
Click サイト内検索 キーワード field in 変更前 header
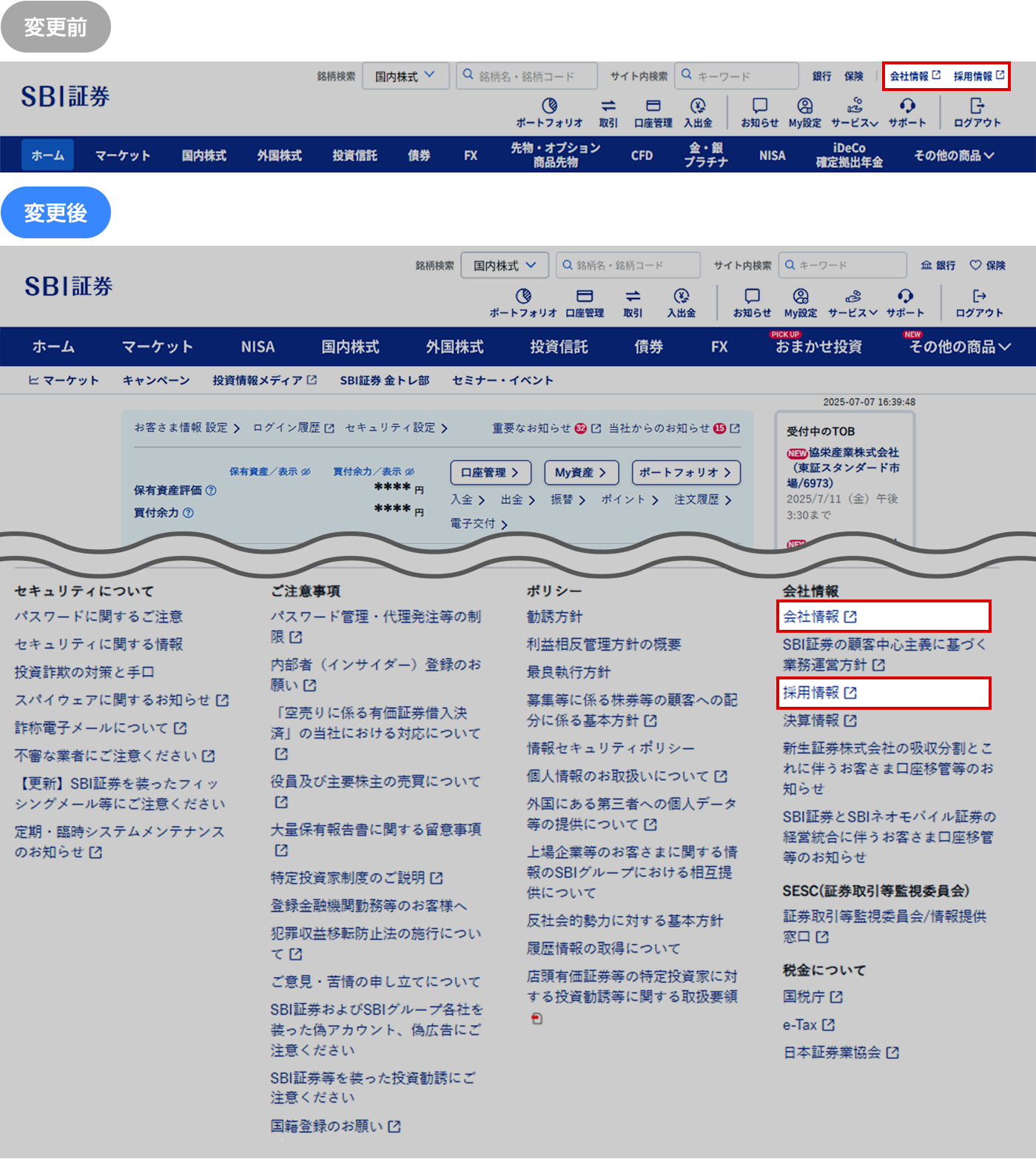tap(737, 75)
